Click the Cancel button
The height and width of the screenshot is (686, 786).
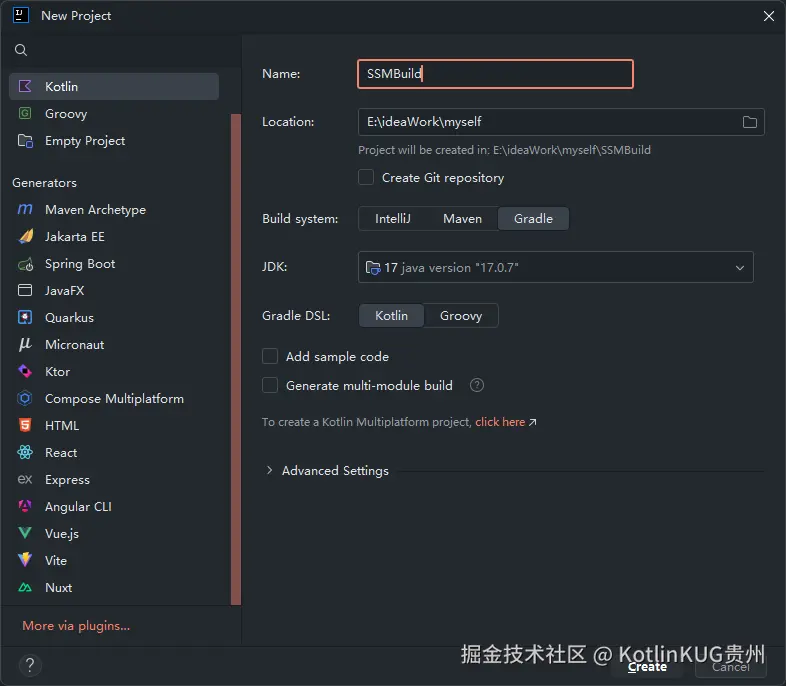point(731,667)
